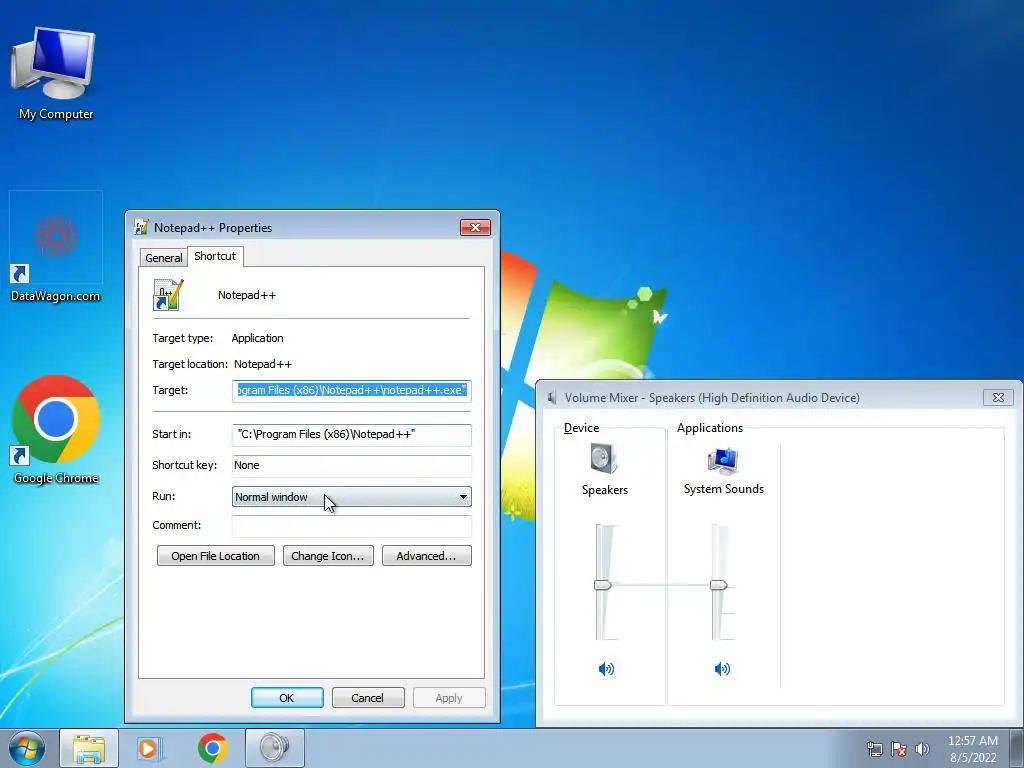
Task: Click the Applications section label
Action: click(x=710, y=428)
